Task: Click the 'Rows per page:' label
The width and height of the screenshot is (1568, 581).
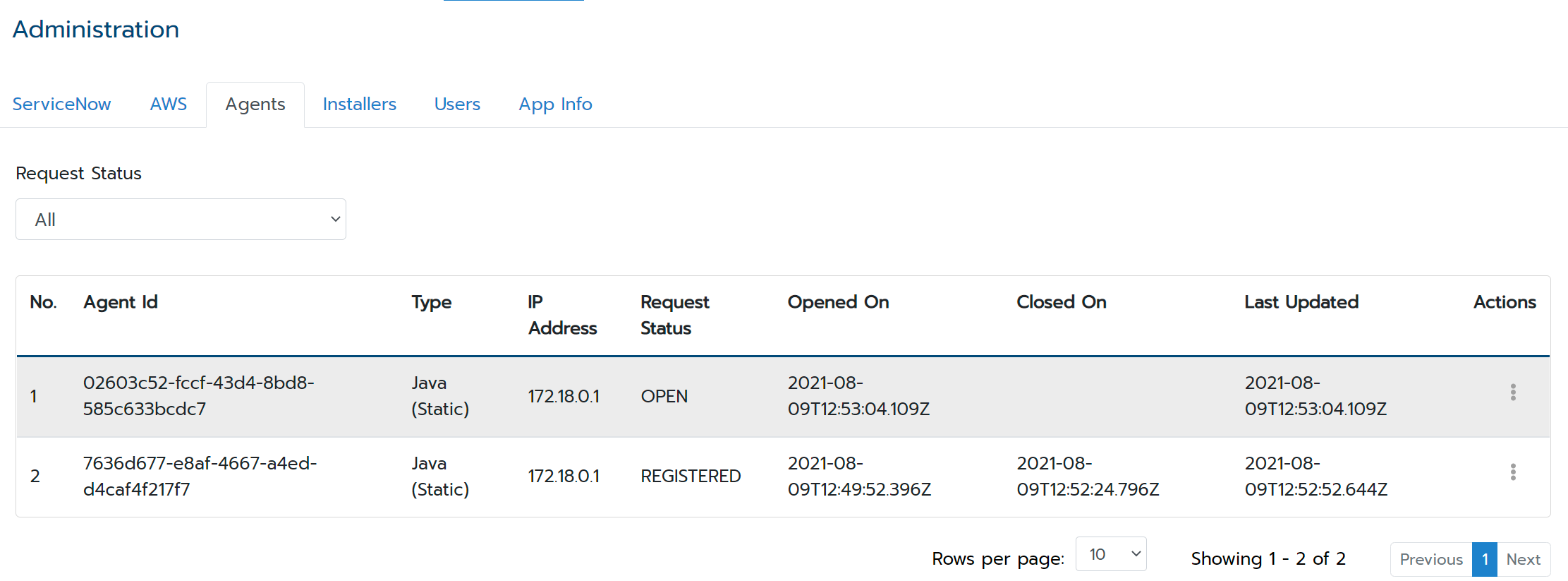Action: [x=998, y=559]
